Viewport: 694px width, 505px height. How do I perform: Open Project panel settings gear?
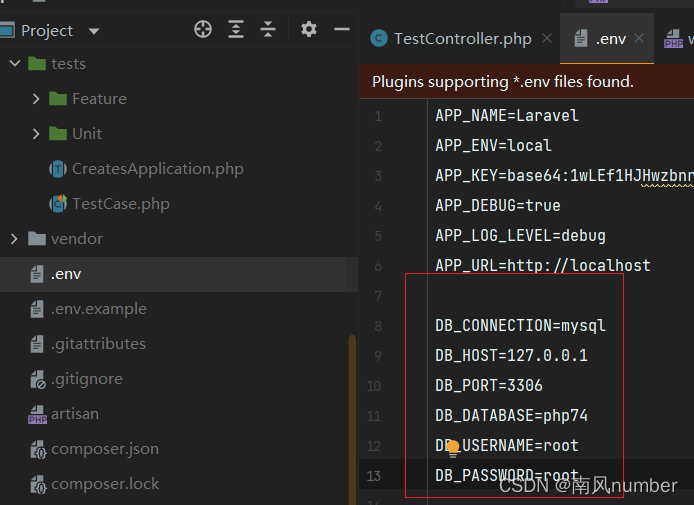pos(308,30)
